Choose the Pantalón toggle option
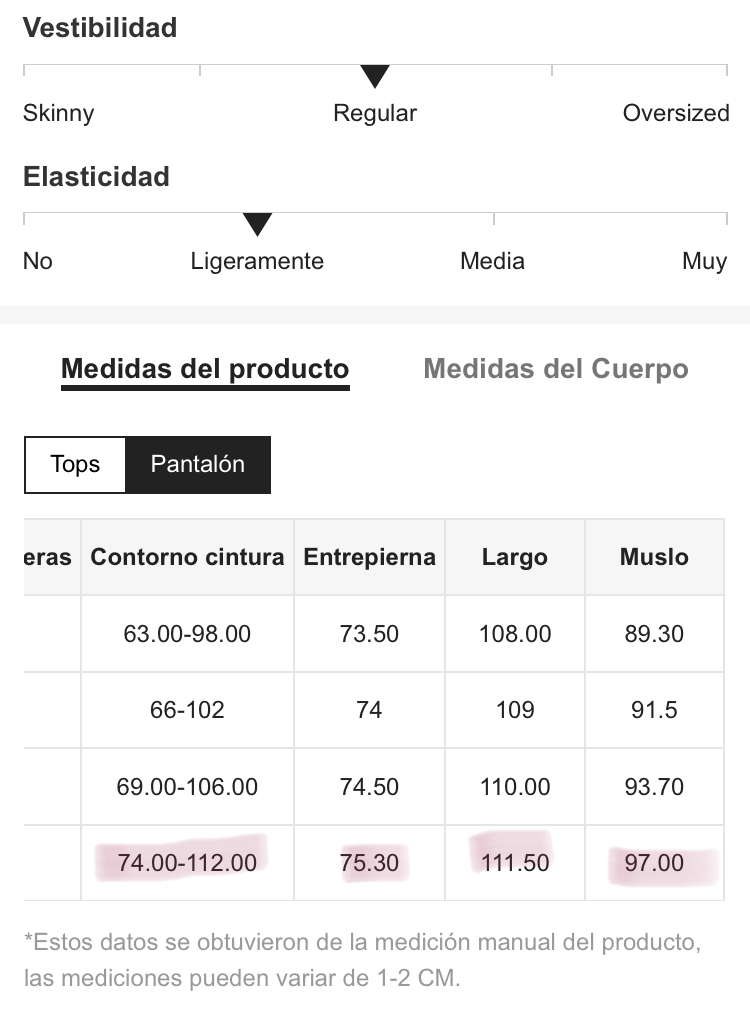Image resolution: width=750 pixels, height=1017 pixels. click(x=198, y=464)
